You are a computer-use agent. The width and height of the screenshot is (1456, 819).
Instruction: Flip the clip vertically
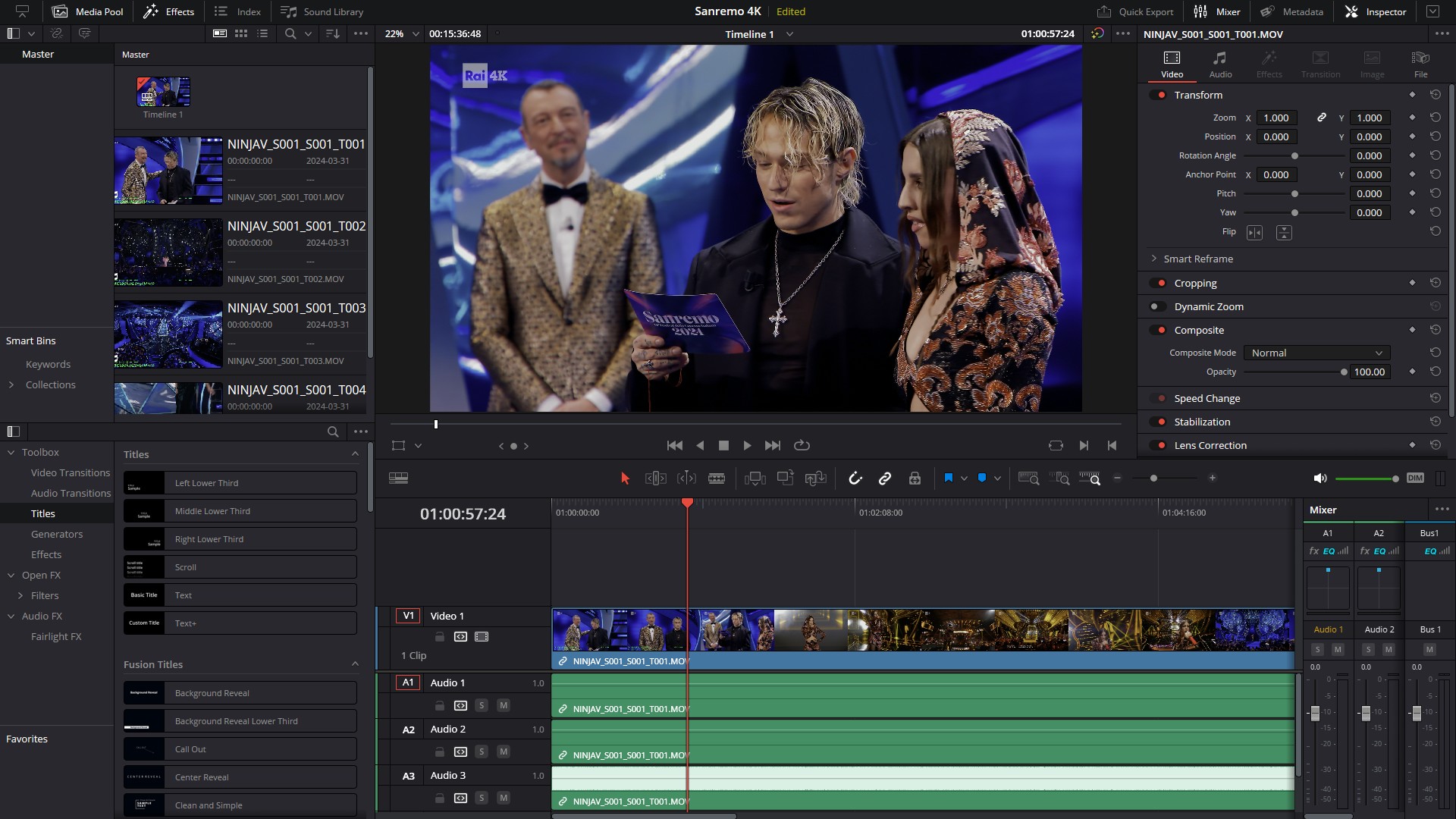click(x=1284, y=233)
